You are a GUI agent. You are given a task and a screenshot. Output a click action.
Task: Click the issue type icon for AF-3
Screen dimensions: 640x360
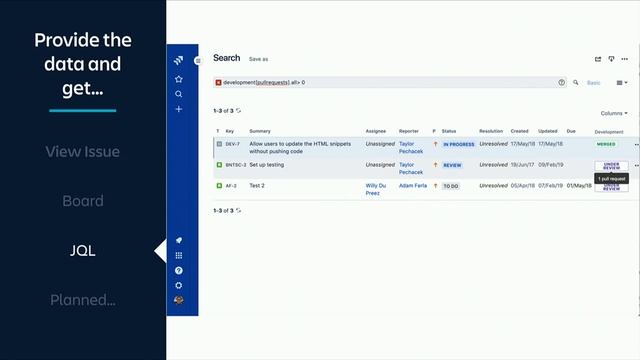pos(219,186)
